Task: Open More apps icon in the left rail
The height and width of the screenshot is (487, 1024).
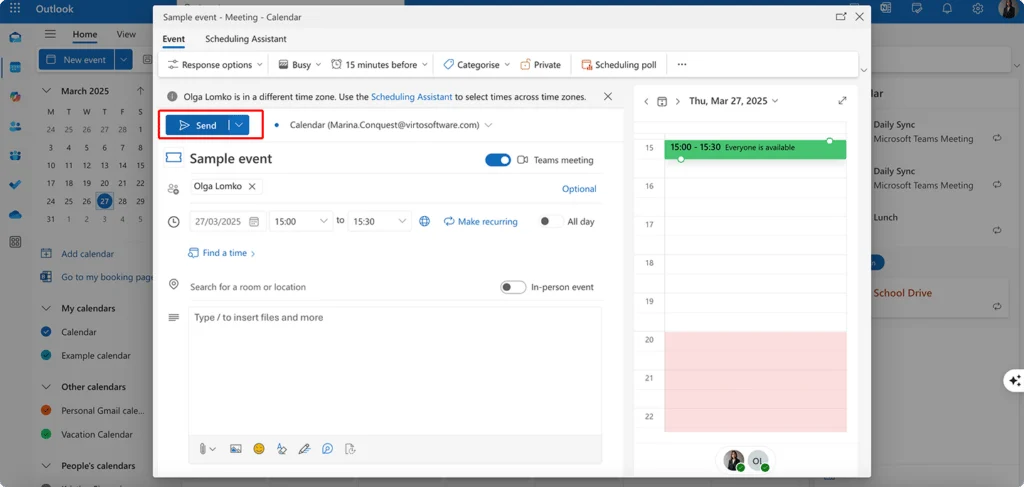Action: click(x=15, y=242)
